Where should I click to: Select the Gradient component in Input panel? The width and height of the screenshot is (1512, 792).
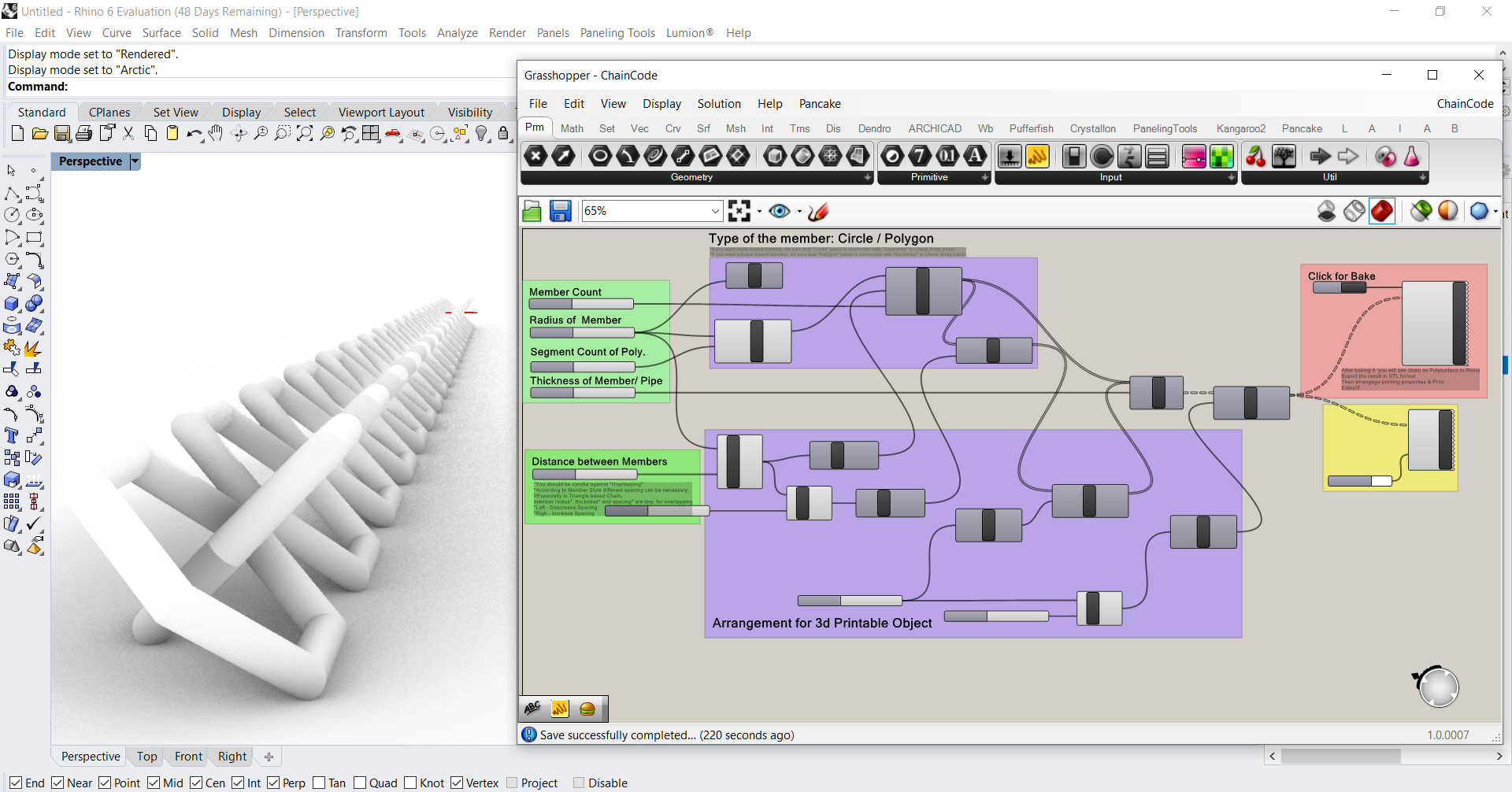[x=1193, y=157]
